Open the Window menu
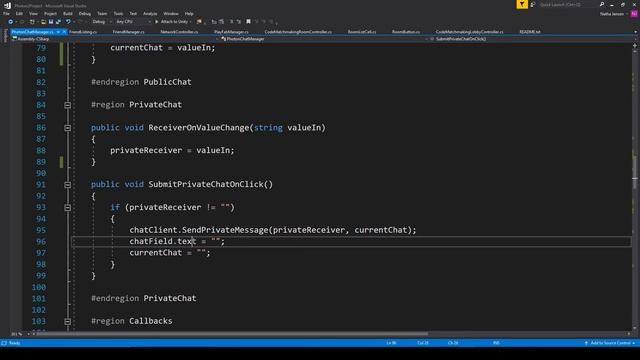The width and height of the screenshot is (640, 360). point(171,13)
